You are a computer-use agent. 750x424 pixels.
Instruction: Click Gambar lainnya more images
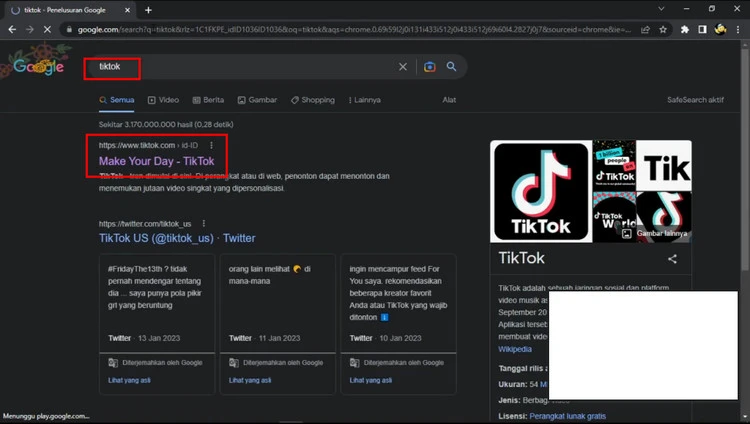[655, 234]
